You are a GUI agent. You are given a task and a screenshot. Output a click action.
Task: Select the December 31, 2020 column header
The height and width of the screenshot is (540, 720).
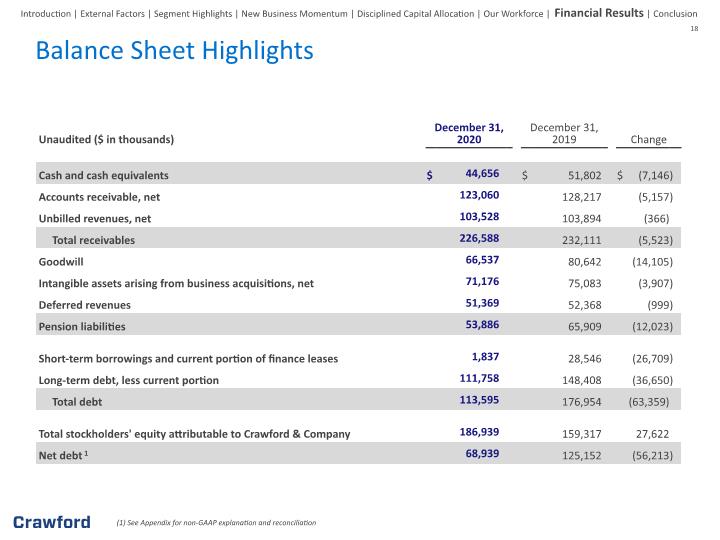[469, 134]
